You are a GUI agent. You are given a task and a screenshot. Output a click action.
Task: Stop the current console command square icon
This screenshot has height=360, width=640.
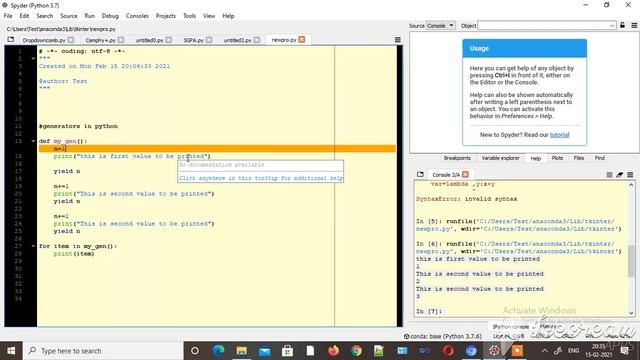tap(609, 175)
